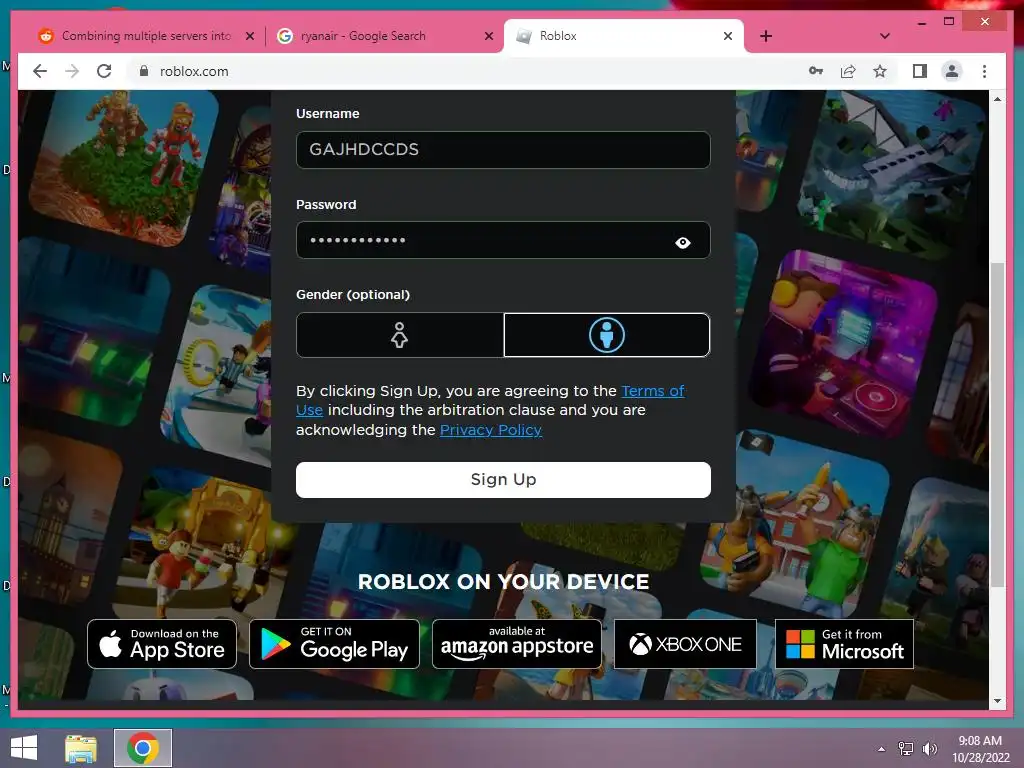Click the Sign Up button
The image size is (1024, 768).
coord(503,480)
